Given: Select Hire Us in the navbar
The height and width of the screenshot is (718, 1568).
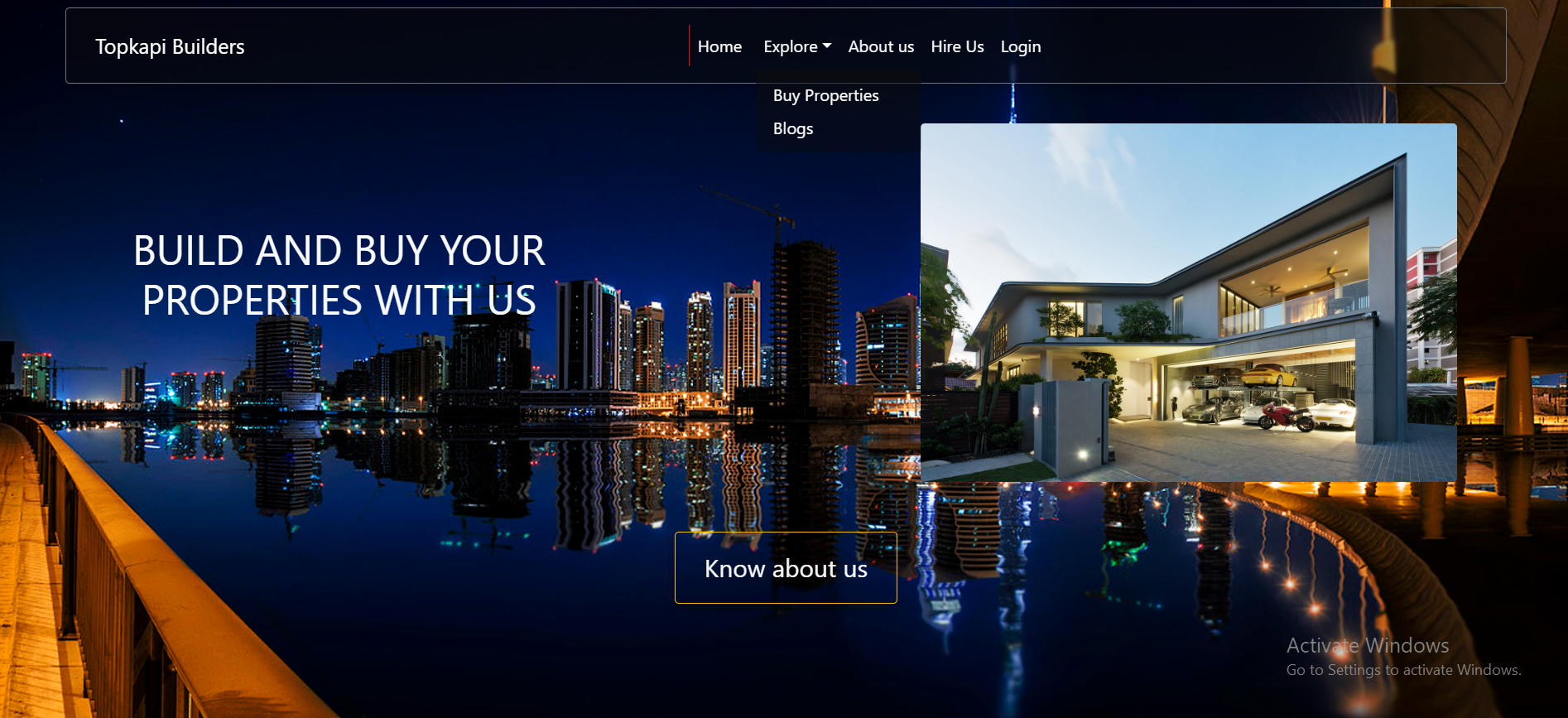Looking at the screenshot, I should [957, 47].
